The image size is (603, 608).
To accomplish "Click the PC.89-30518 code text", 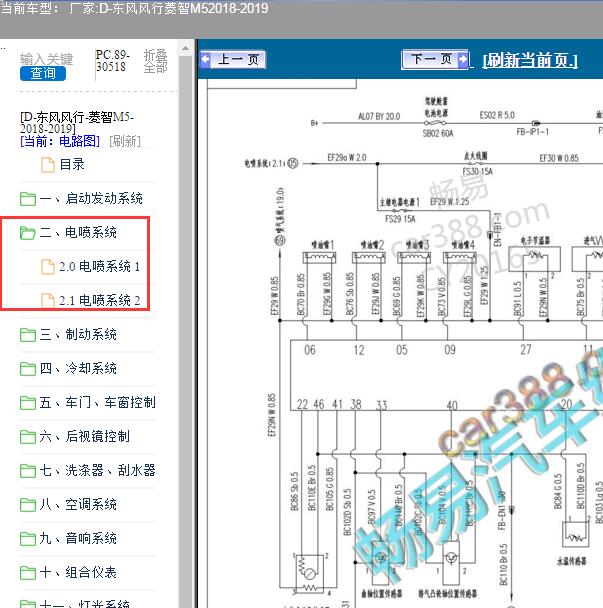I will (x=112, y=60).
